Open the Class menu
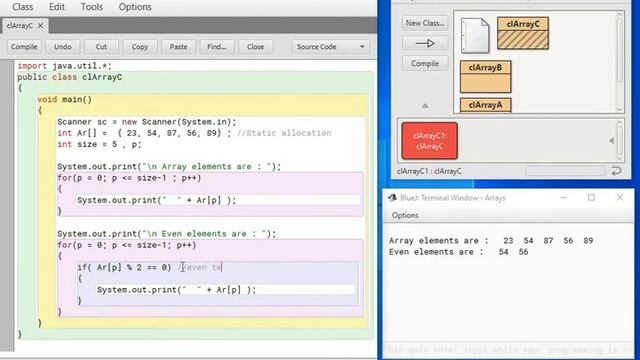Viewport: 640px width, 360px height. tap(22, 7)
